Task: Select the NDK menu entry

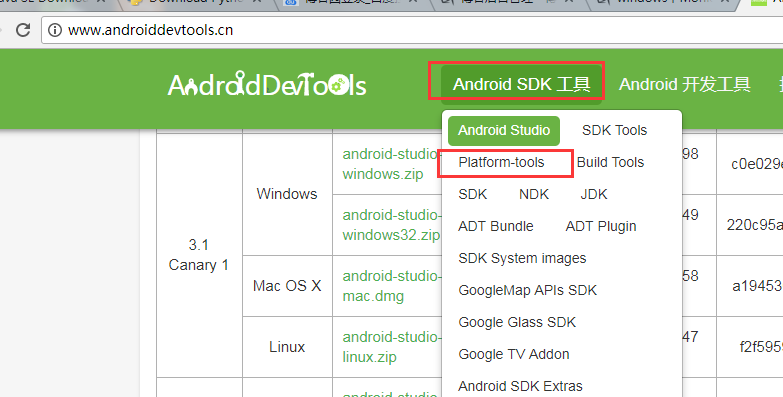Action: [534, 194]
